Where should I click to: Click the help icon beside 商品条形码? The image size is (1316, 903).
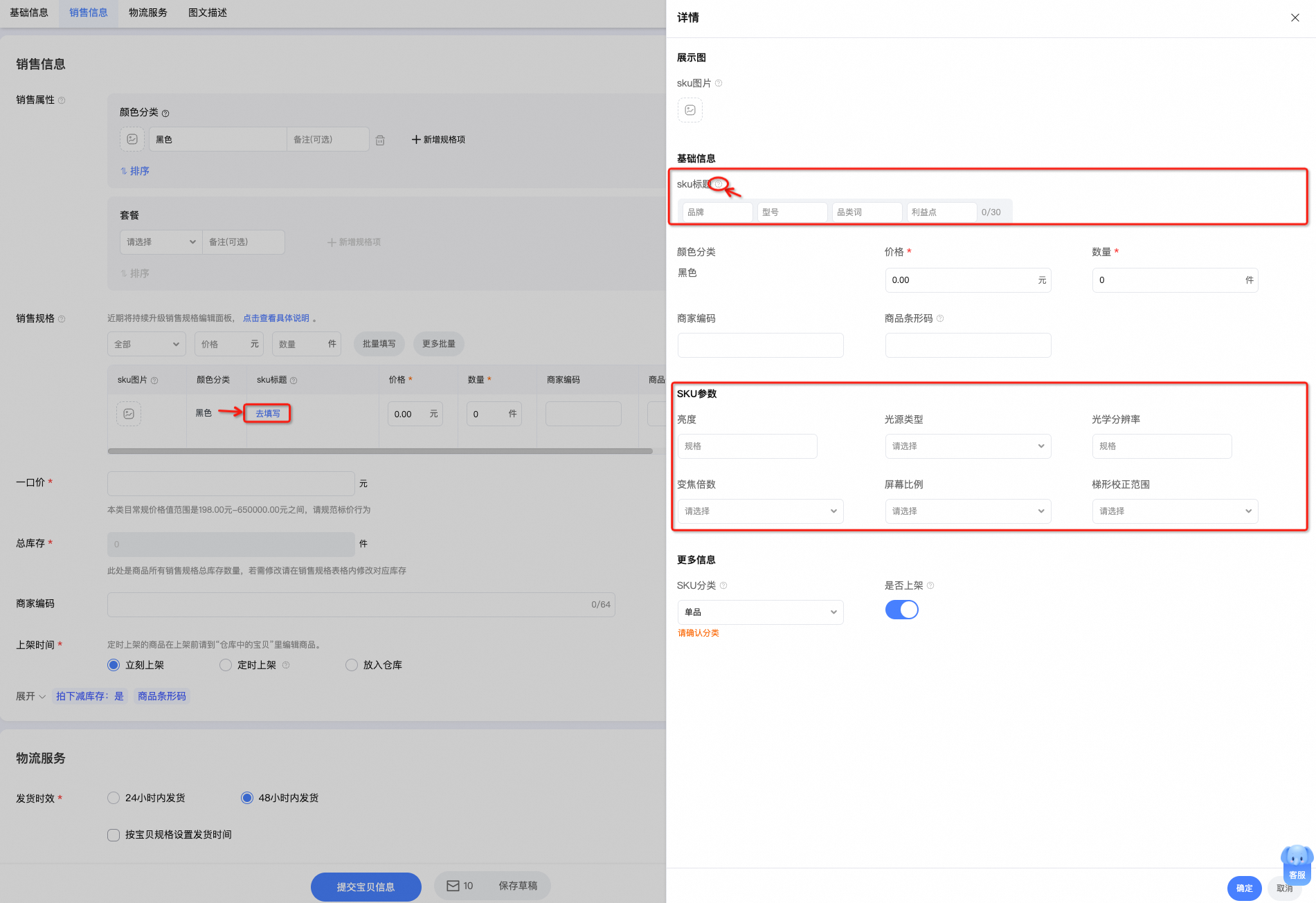[940, 318]
